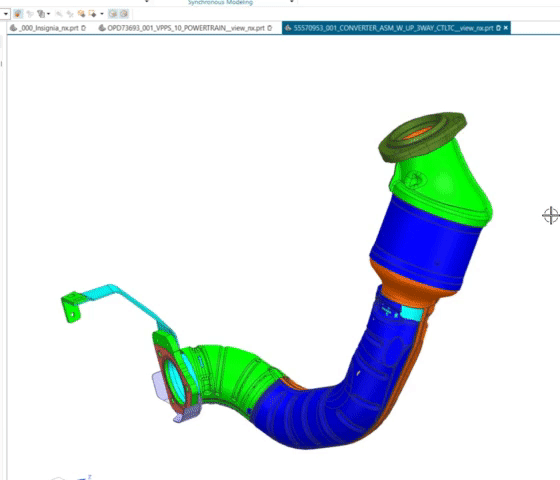Click the second greyed-out wand-like toolbar icon
Screen dimensions: 560x480
[x=70, y=14]
